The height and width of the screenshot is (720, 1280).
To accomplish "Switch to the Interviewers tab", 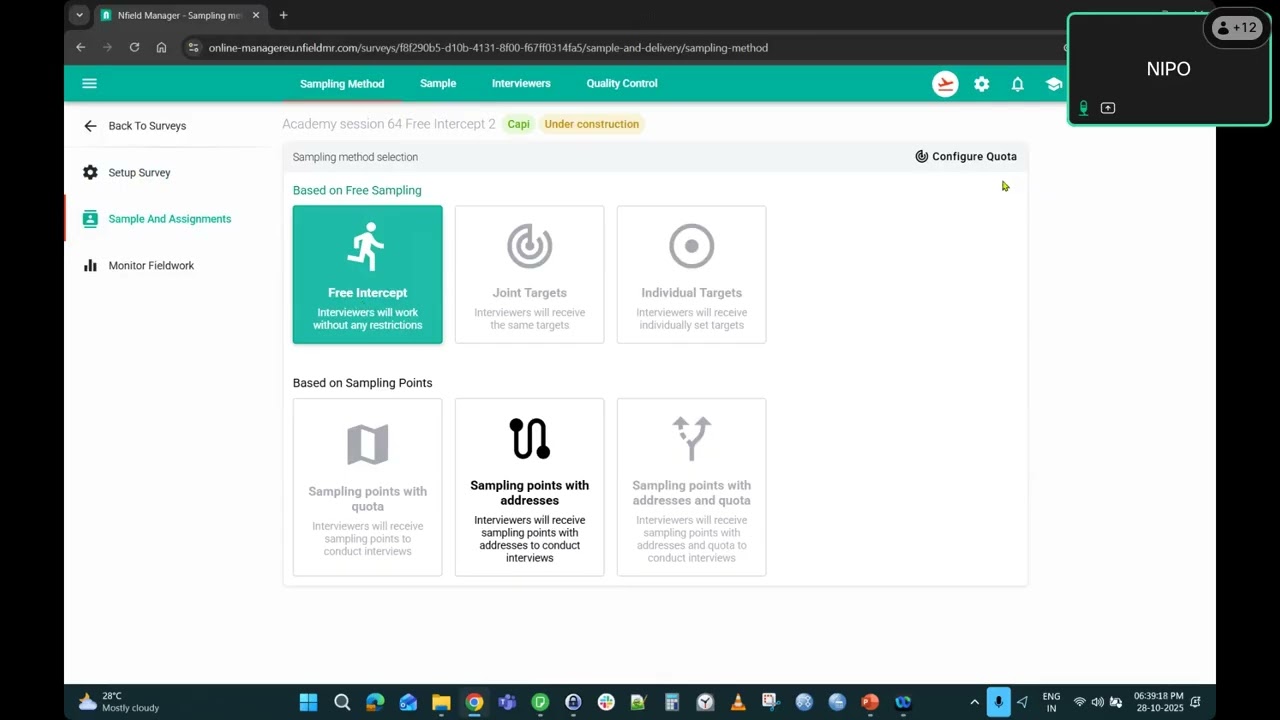I will [521, 84].
